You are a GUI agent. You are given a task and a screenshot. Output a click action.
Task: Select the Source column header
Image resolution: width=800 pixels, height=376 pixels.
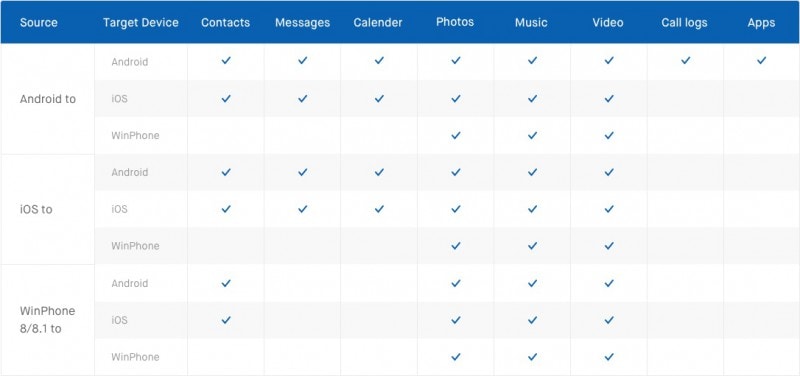(39, 22)
